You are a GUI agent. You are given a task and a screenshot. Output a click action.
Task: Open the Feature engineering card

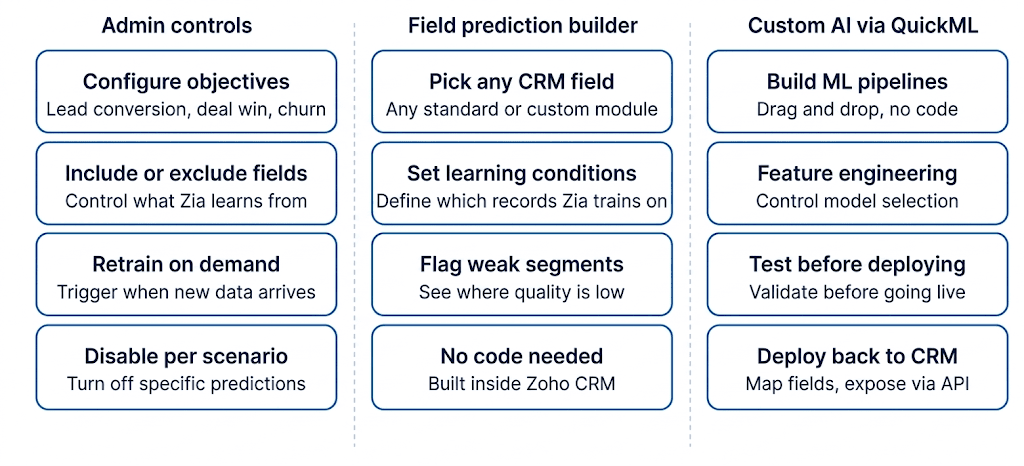tap(857, 185)
